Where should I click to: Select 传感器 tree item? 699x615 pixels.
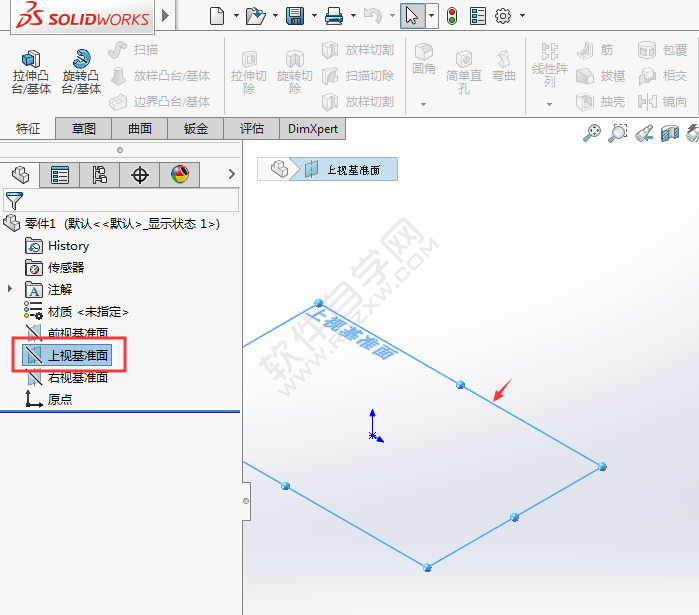coord(54,267)
